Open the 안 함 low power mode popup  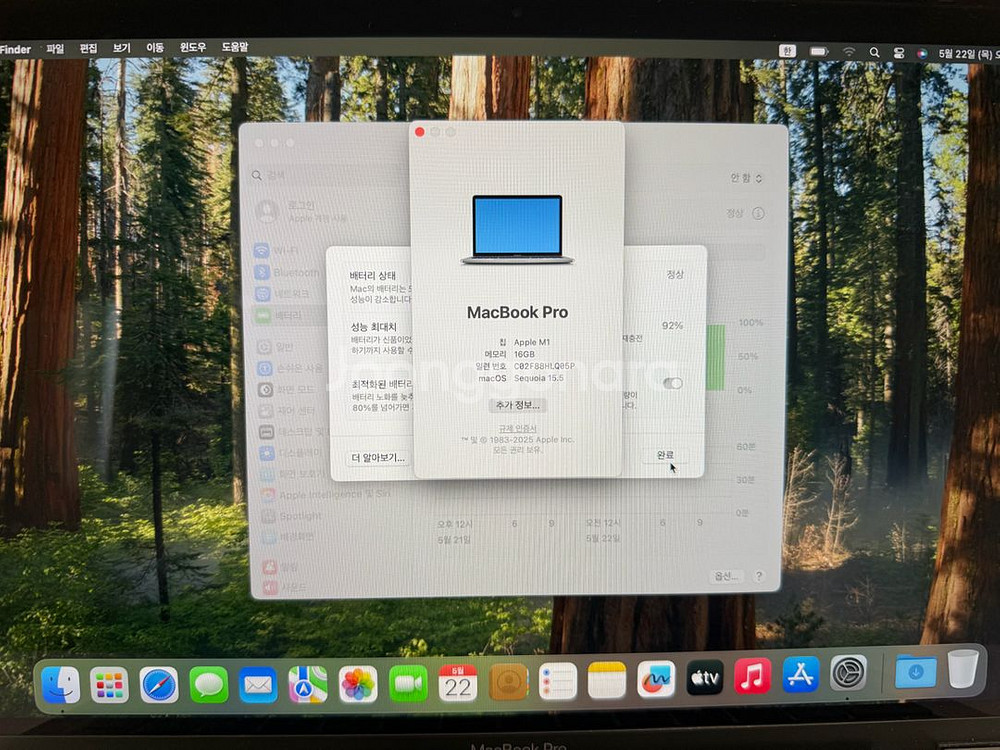click(x=746, y=178)
